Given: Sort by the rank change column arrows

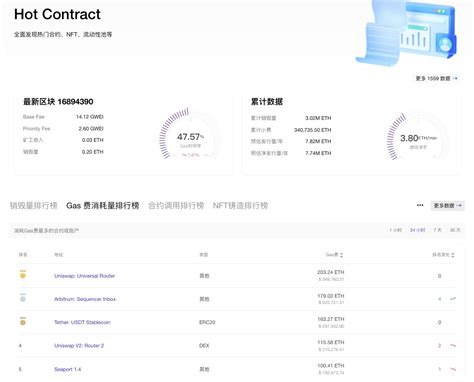Looking at the screenshot, I should click(453, 255).
